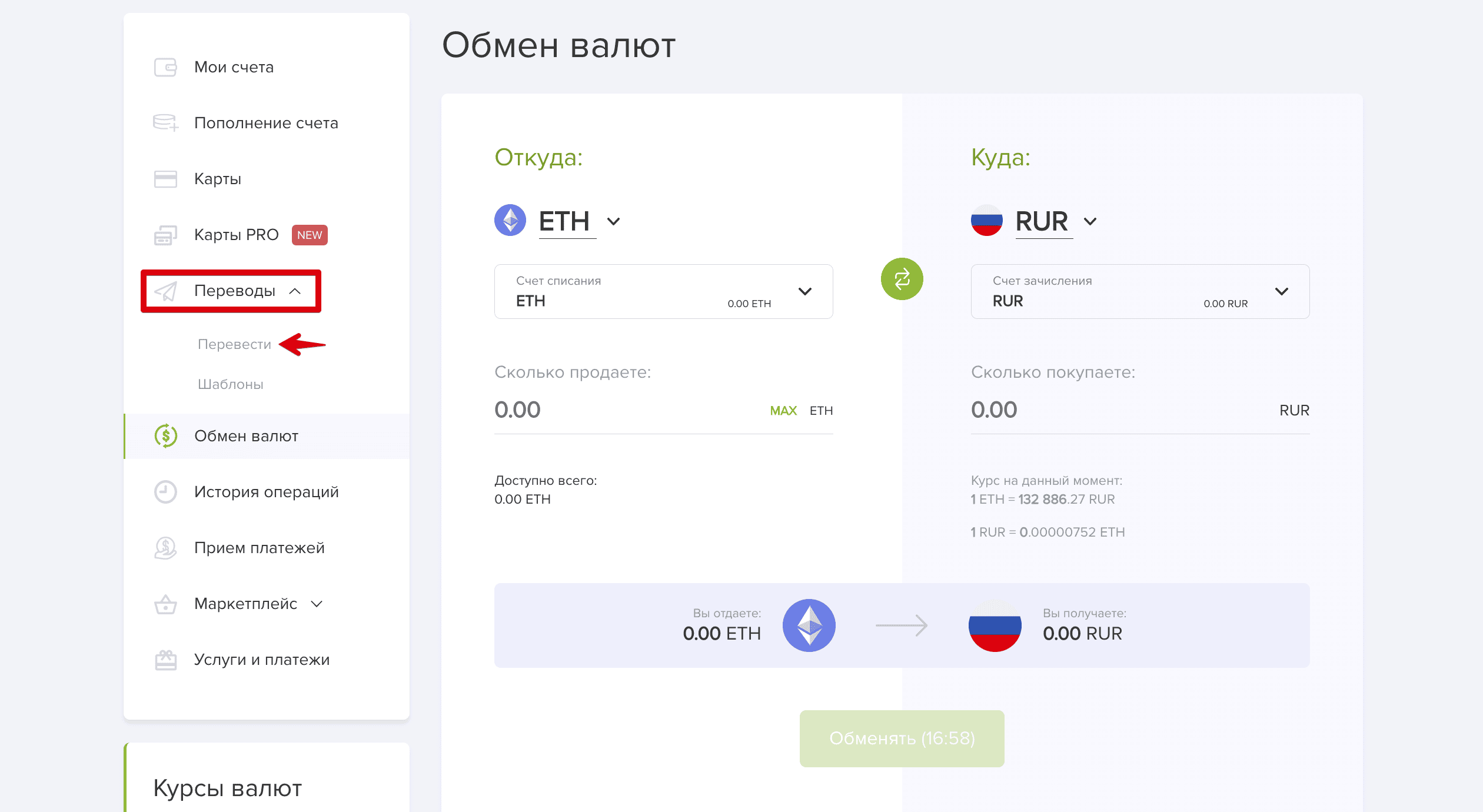
Task: Click the Услуги и платежи gift icon
Action: pyautogui.click(x=165, y=660)
